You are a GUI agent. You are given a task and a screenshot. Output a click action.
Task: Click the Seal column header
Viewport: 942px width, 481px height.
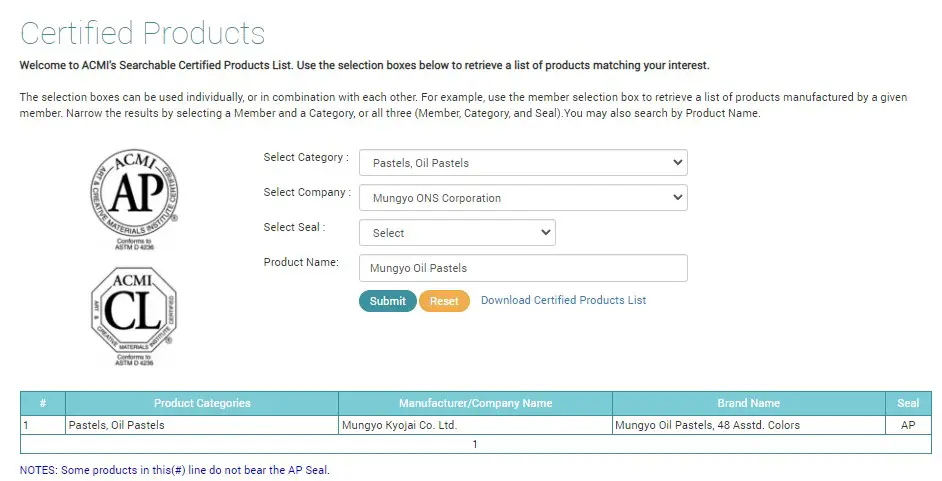[x=908, y=403]
